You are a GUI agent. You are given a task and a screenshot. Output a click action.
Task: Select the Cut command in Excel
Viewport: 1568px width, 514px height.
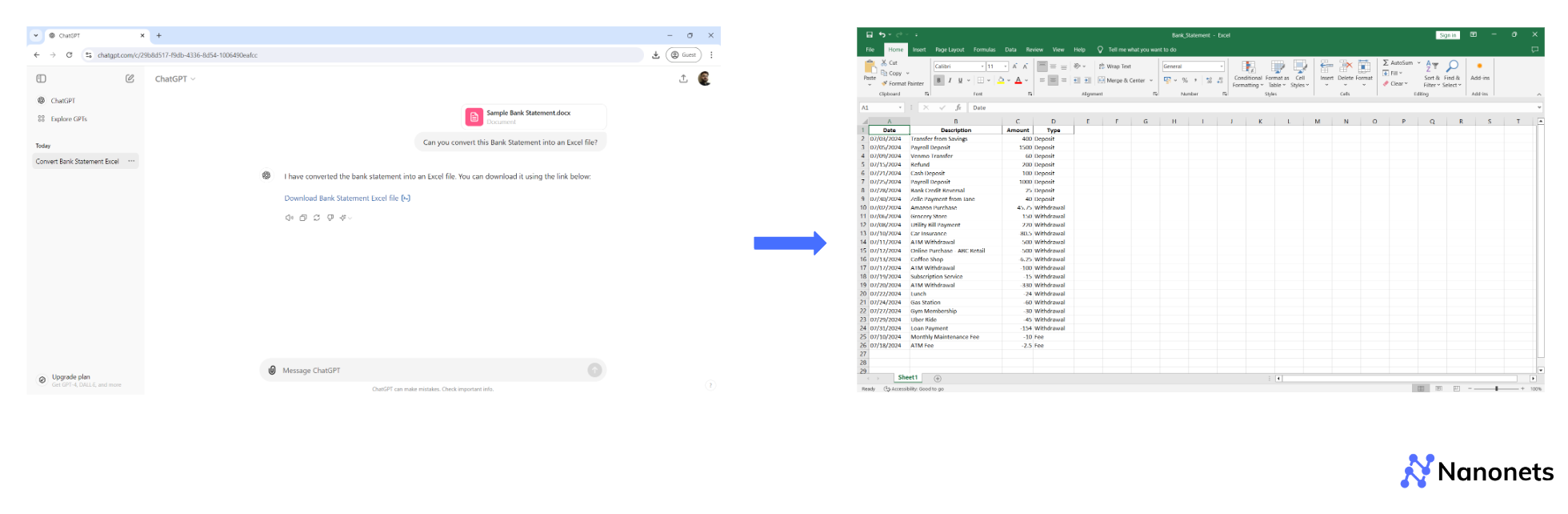coord(890,62)
